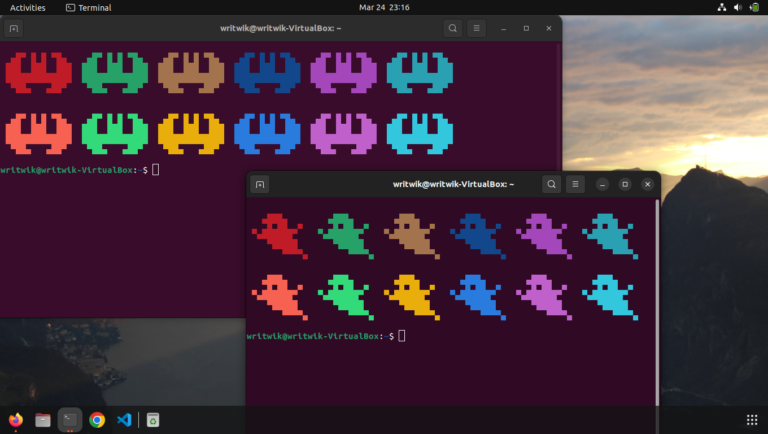Open new tab in back terminal

[x=14, y=29]
